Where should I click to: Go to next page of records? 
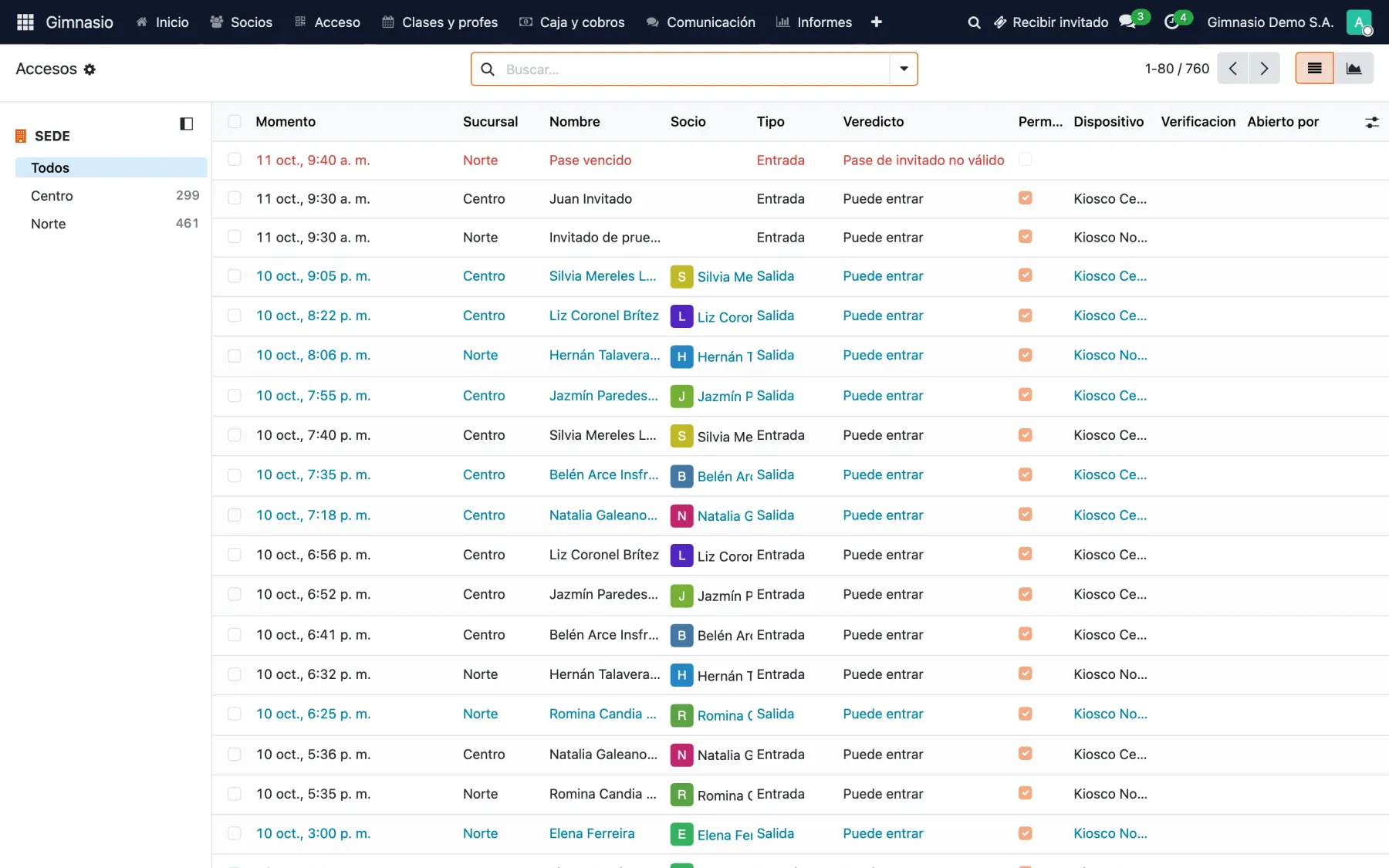[x=1264, y=69]
